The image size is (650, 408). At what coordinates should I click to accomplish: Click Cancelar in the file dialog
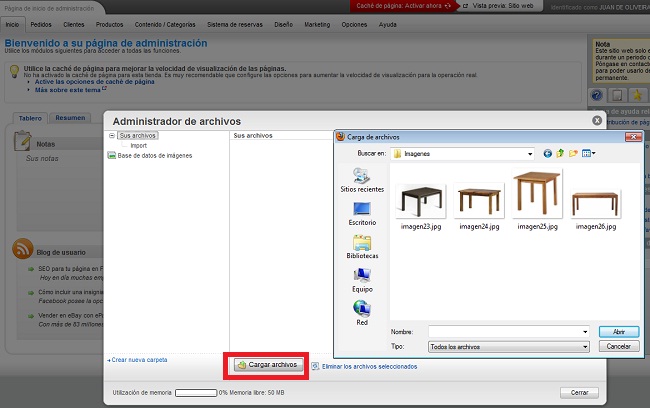click(x=619, y=346)
